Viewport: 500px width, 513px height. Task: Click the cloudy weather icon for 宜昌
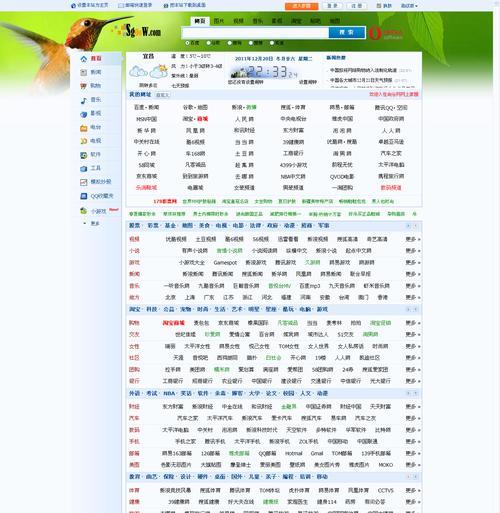tap(138, 71)
